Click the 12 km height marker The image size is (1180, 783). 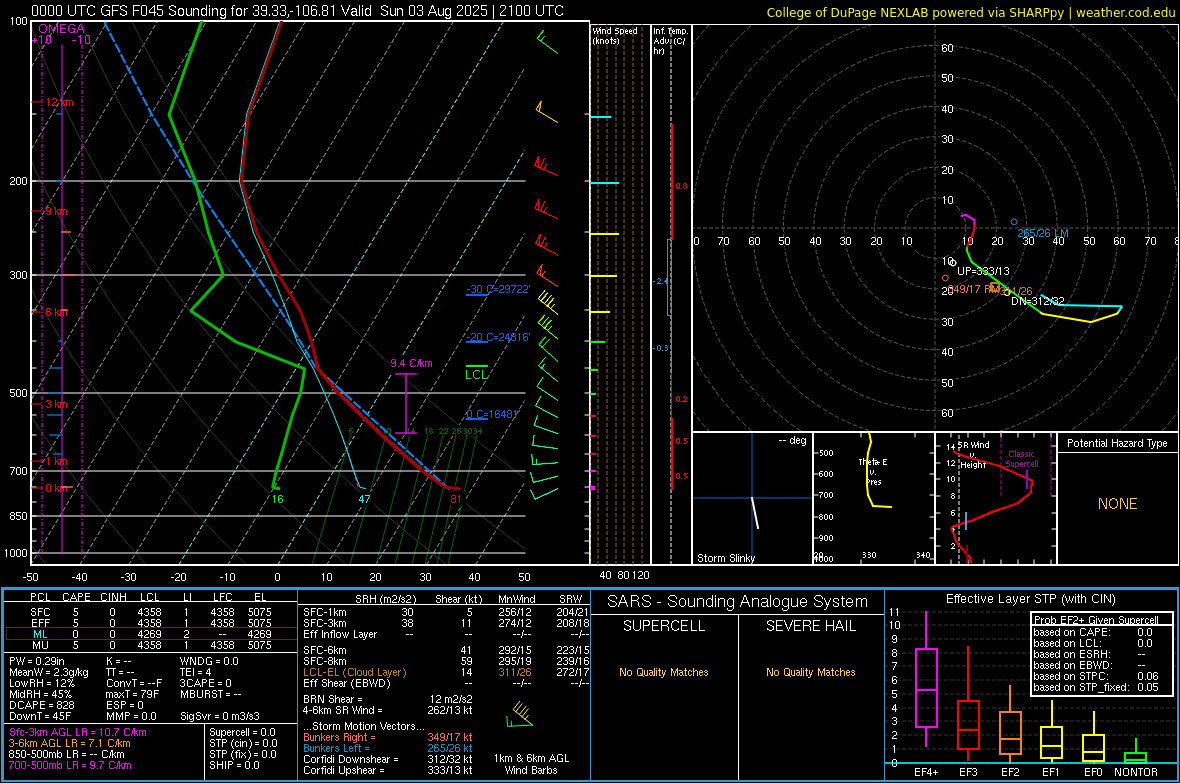pyautogui.click(x=59, y=102)
